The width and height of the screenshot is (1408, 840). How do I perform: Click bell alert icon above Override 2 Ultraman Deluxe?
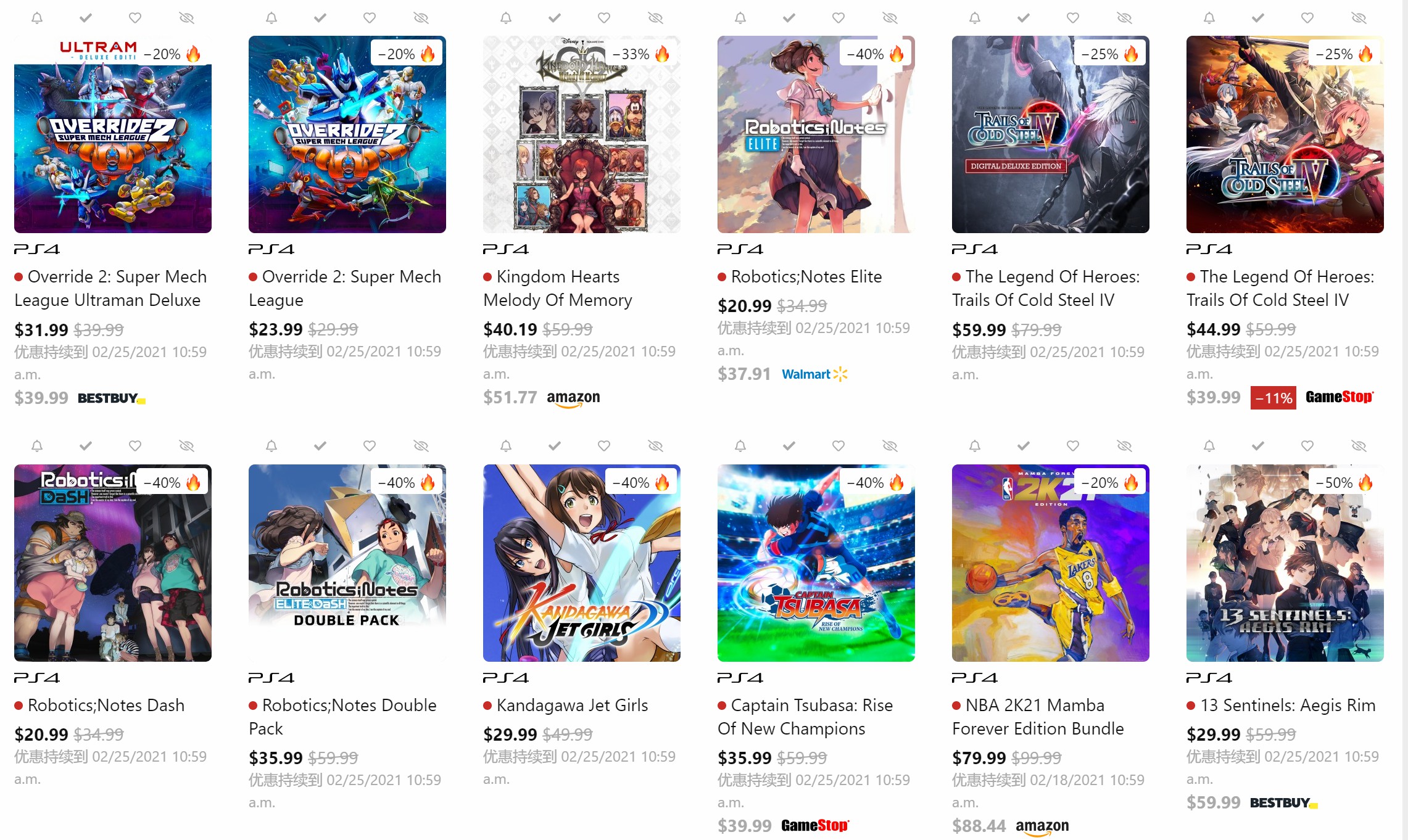[x=37, y=19]
